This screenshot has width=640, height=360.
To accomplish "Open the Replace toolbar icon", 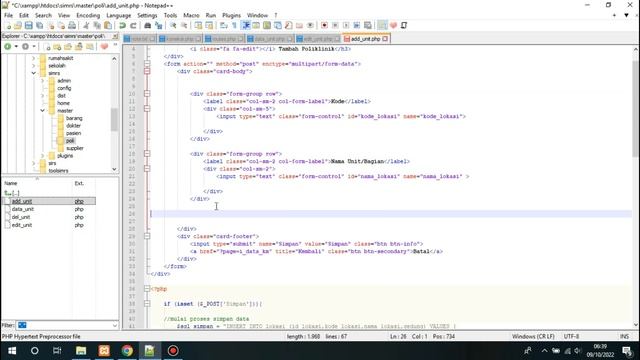I will [158, 25].
